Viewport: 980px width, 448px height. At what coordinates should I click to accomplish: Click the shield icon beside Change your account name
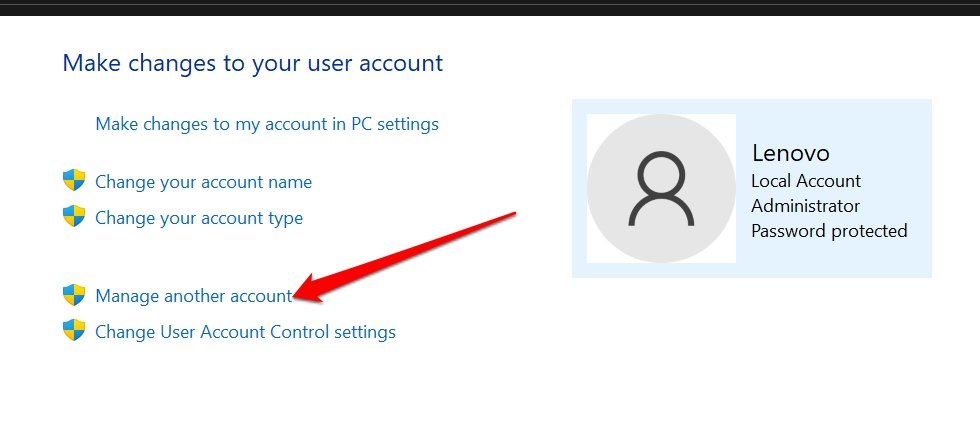pos(74,181)
